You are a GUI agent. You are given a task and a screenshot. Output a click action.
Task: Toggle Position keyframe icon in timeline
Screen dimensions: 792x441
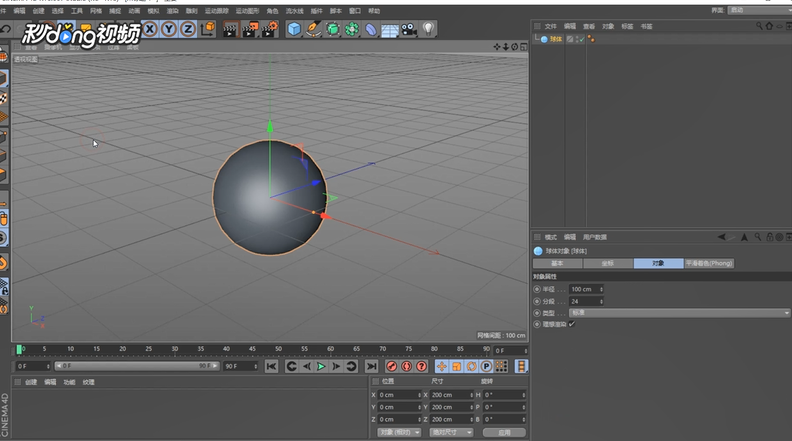tap(441, 366)
